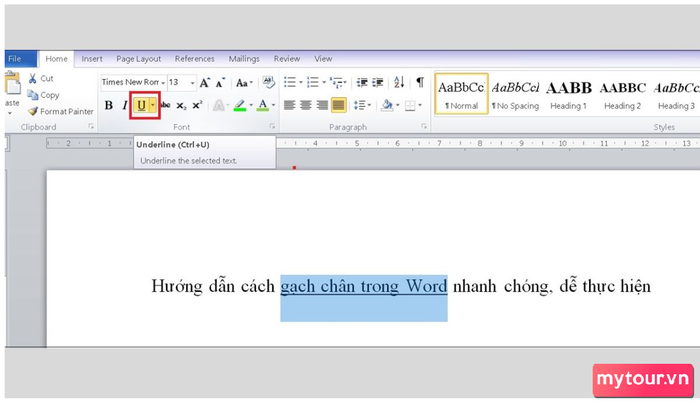The width and height of the screenshot is (700, 405).
Task: Apply the Text Effects icon
Action: (219, 105)
